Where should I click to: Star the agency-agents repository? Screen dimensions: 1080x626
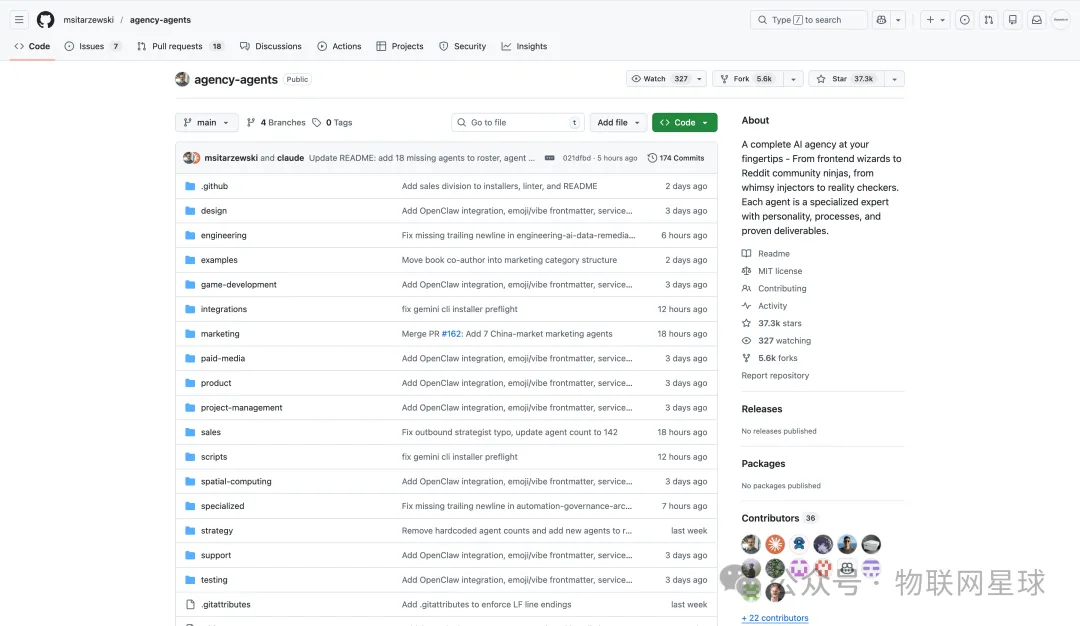pos(846,79)
